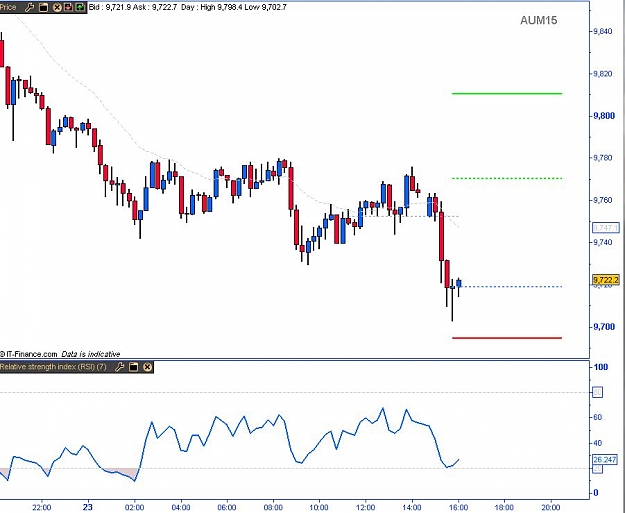
Task: Click the 23 date label on time axis
Action: (88, 507)
